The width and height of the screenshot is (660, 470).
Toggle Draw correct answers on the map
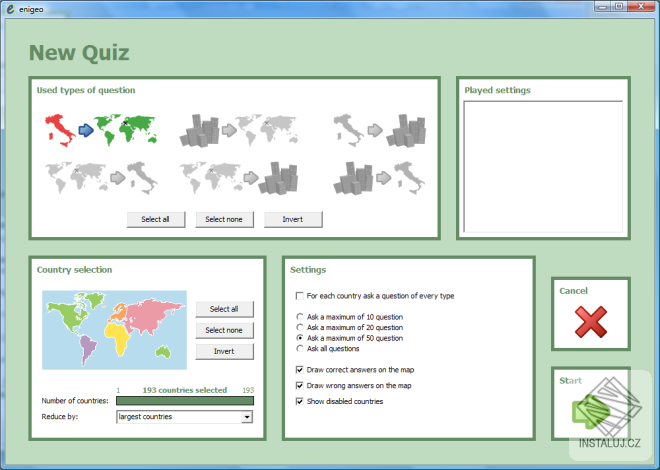click(300, 370)
